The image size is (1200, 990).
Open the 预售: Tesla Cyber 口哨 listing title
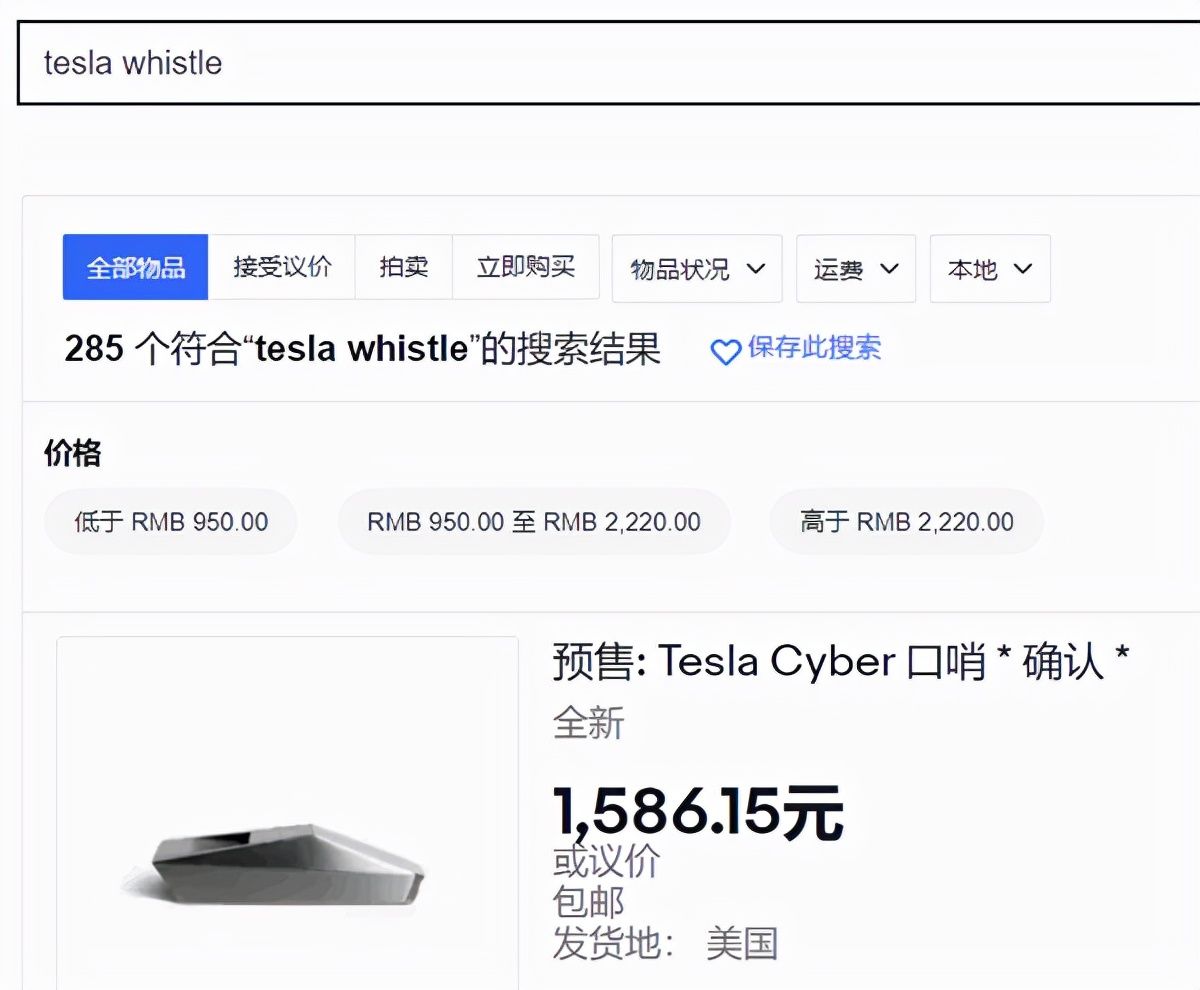click(x=841, y=662)
